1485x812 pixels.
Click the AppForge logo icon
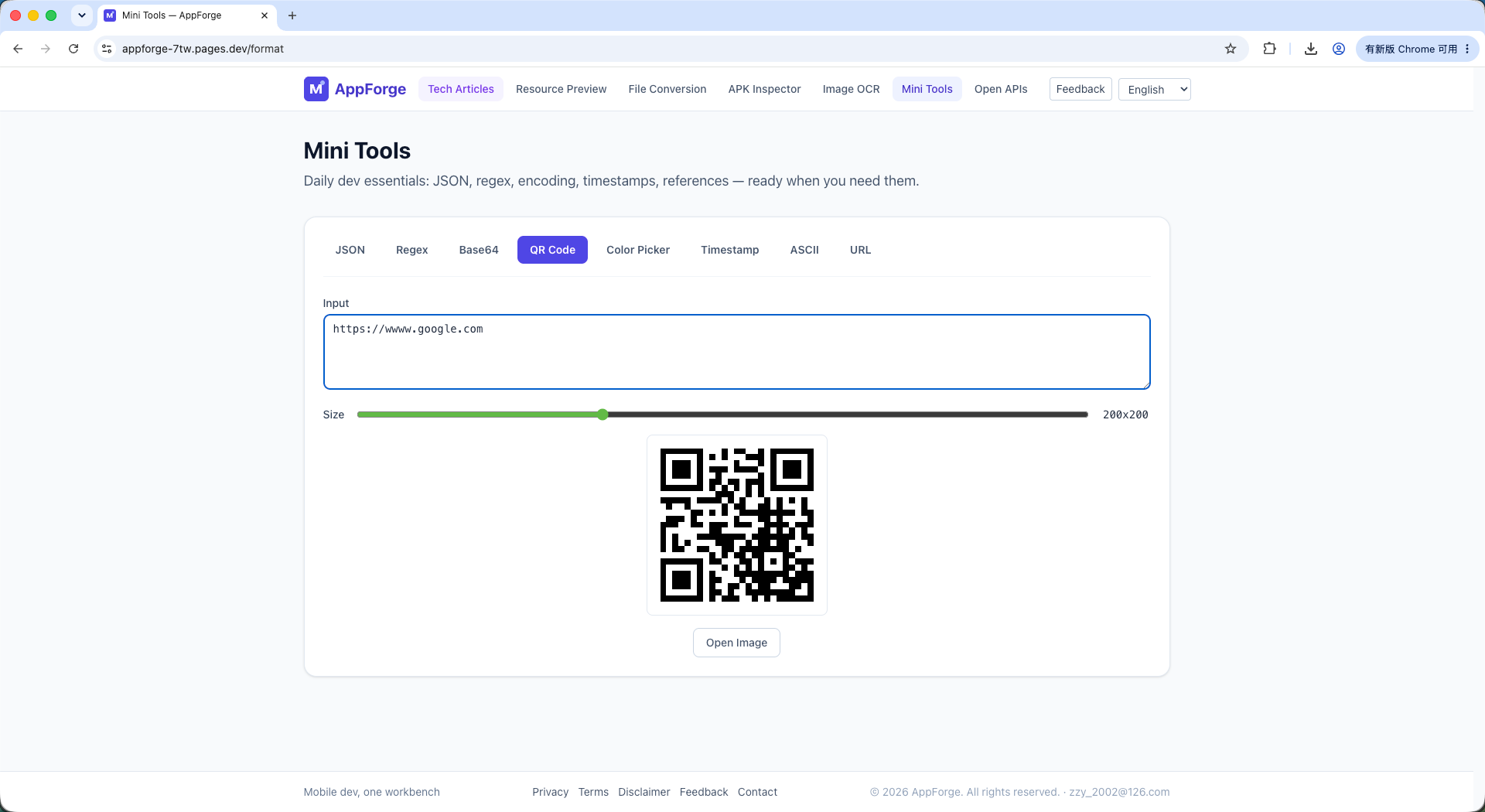point(316,89)
